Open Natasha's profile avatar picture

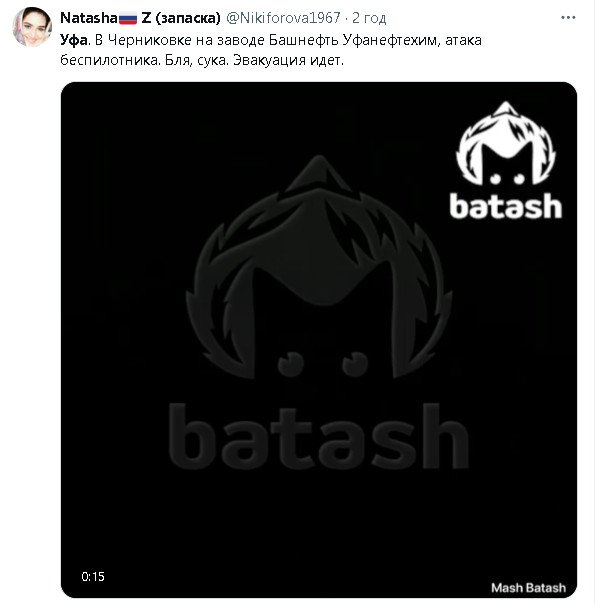click(x=32, y=27)
